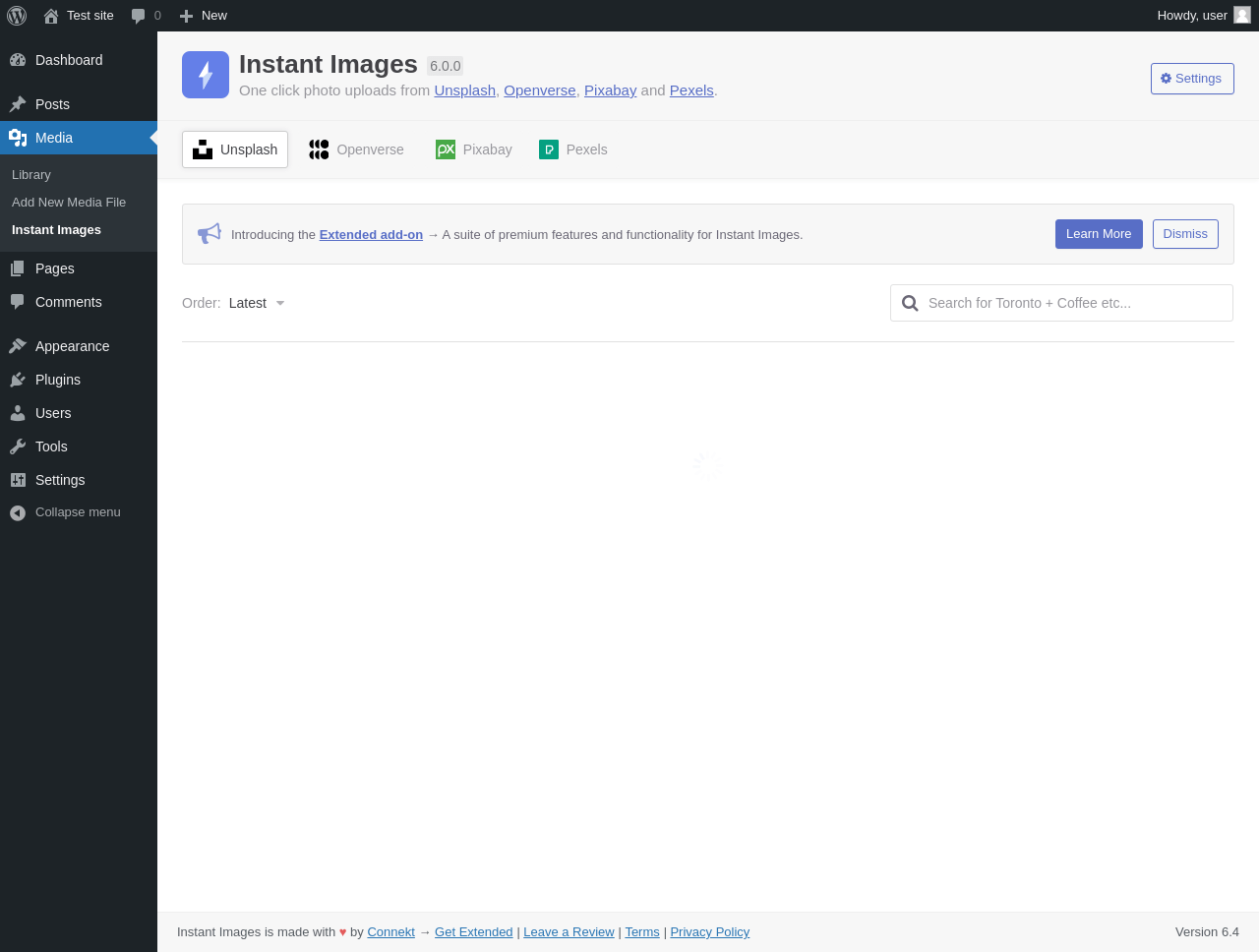This screenshot has width=1259, height=952.
Task: Open the comments bubble in admin bar
Action: [x=139, y=16]
